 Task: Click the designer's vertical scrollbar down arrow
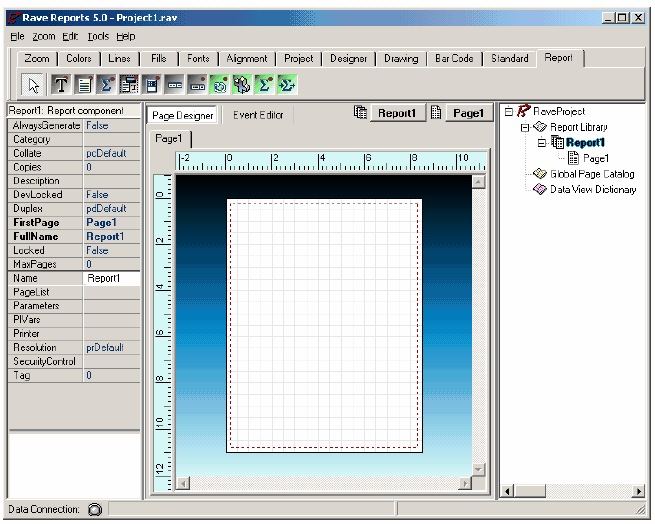[478, 468]
